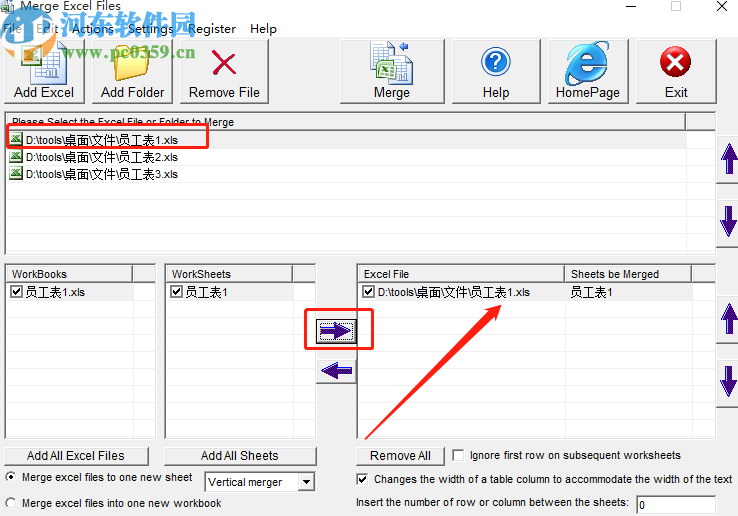The width and height of the screenshot is (738, 516).
Task: Select the Excel icon of 员工表1.xls row
Action: click(16, 139)
